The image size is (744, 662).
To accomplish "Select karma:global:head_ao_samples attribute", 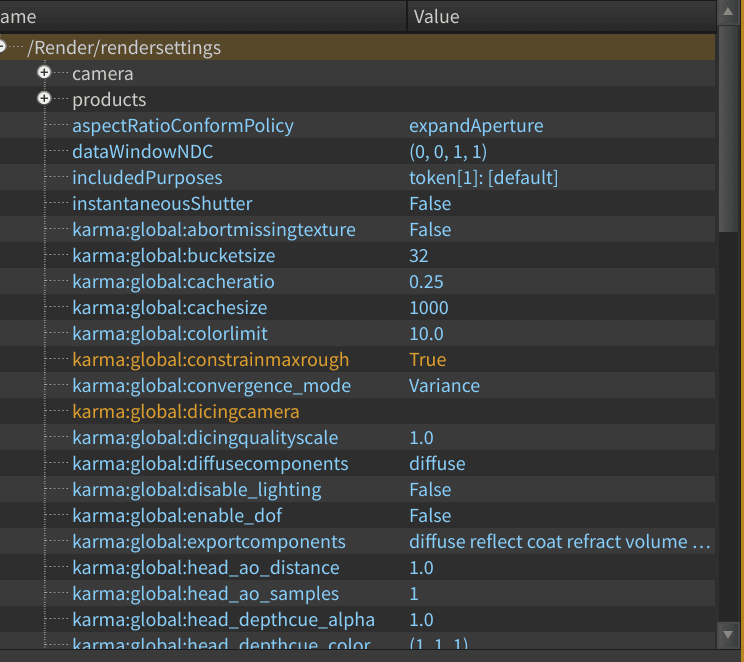I will 205,594.
